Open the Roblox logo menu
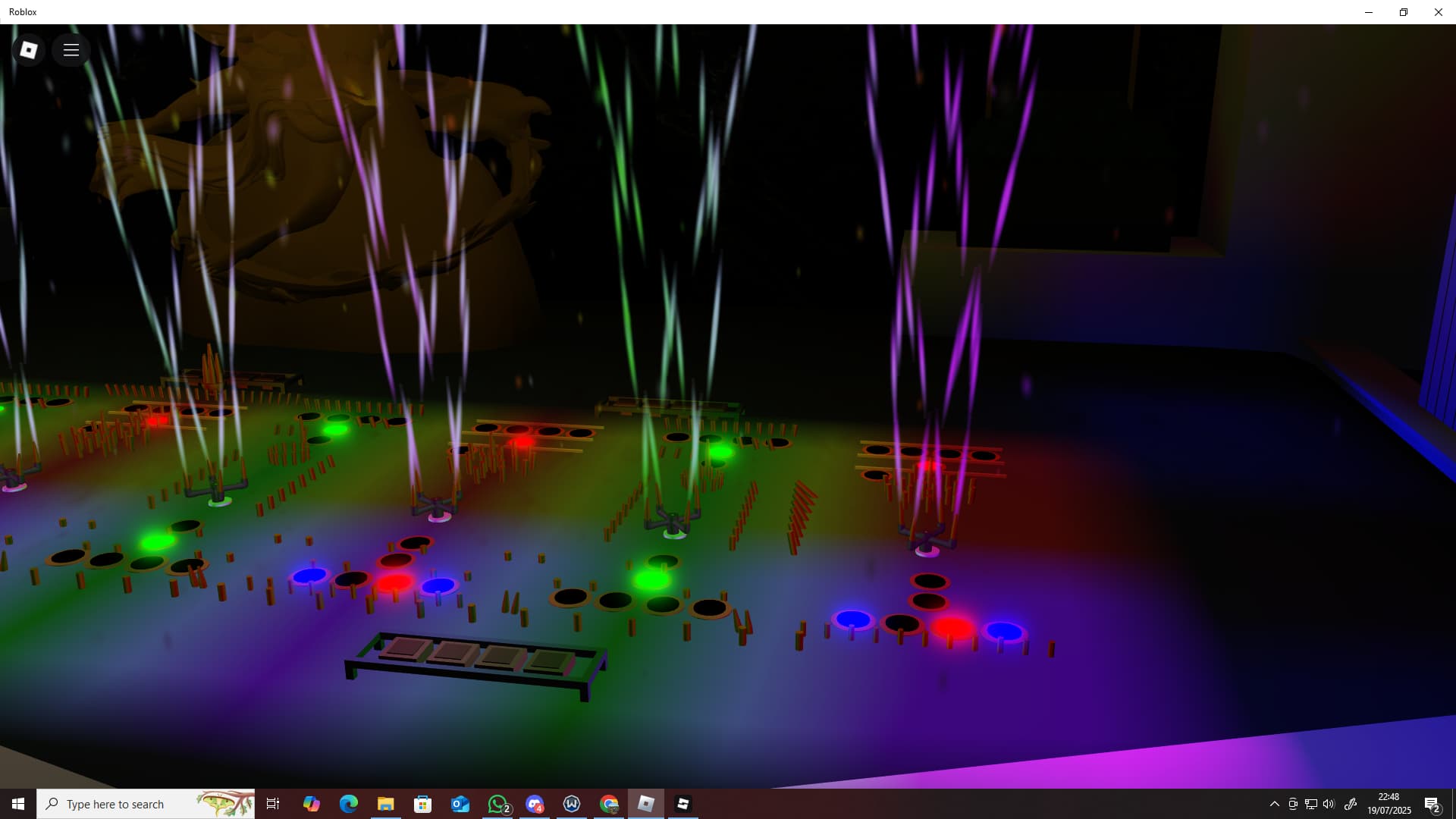1456x819 pixels. [x=29, y=50]
